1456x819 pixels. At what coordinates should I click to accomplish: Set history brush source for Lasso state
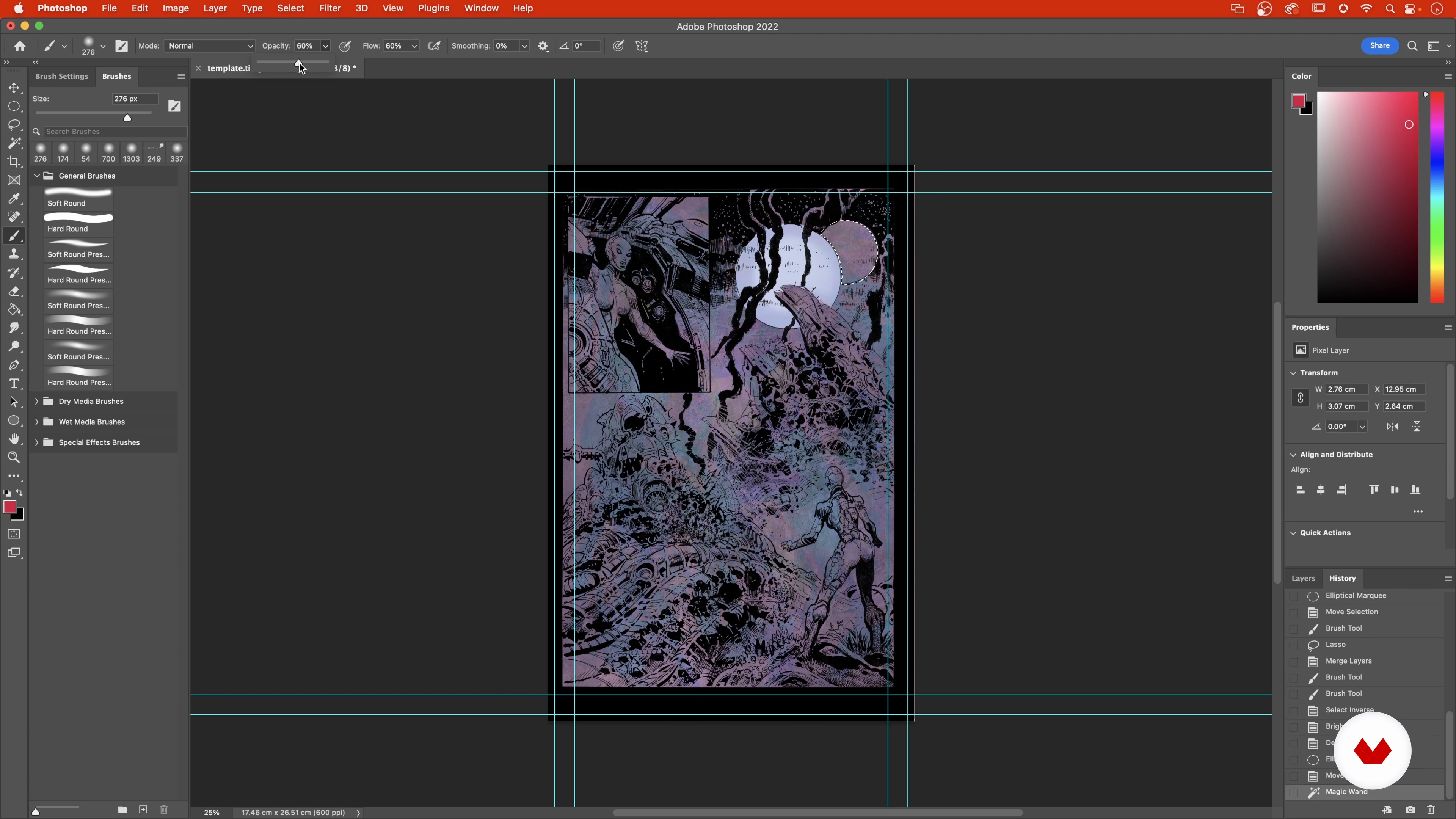pyautogui.click(x=1294, y=645)
